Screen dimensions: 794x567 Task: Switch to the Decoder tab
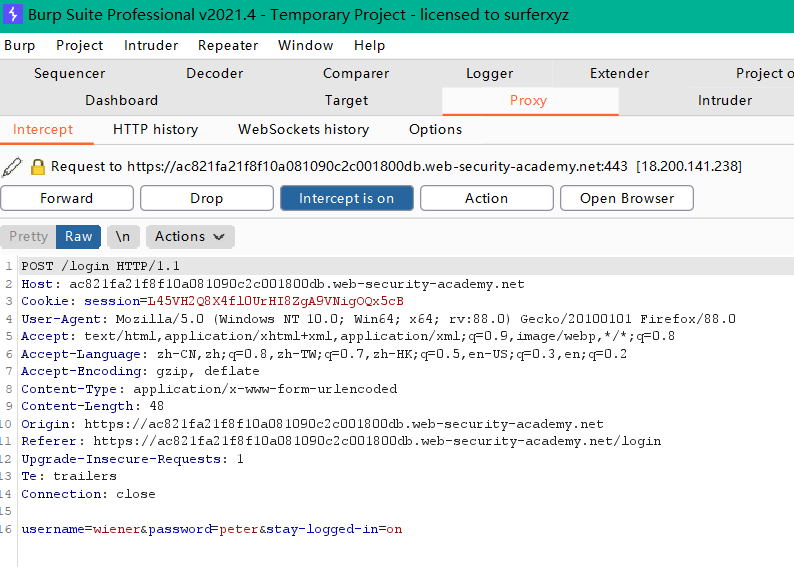pyautogui.click(x=215, y=73)
